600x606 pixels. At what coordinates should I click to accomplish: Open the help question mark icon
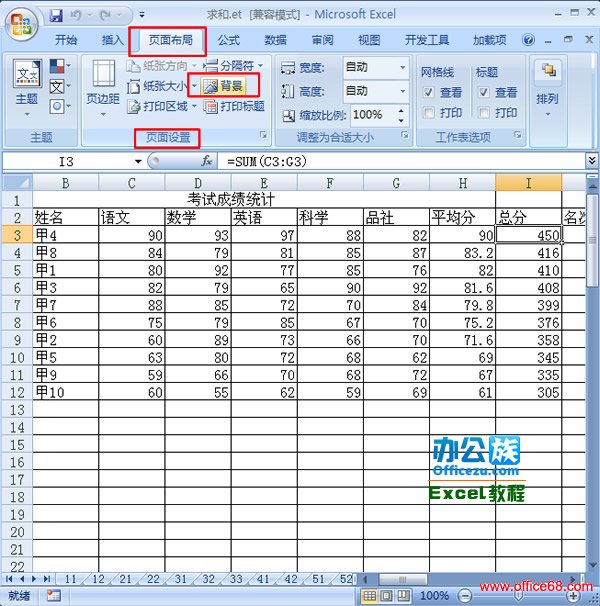pos(528,39)
